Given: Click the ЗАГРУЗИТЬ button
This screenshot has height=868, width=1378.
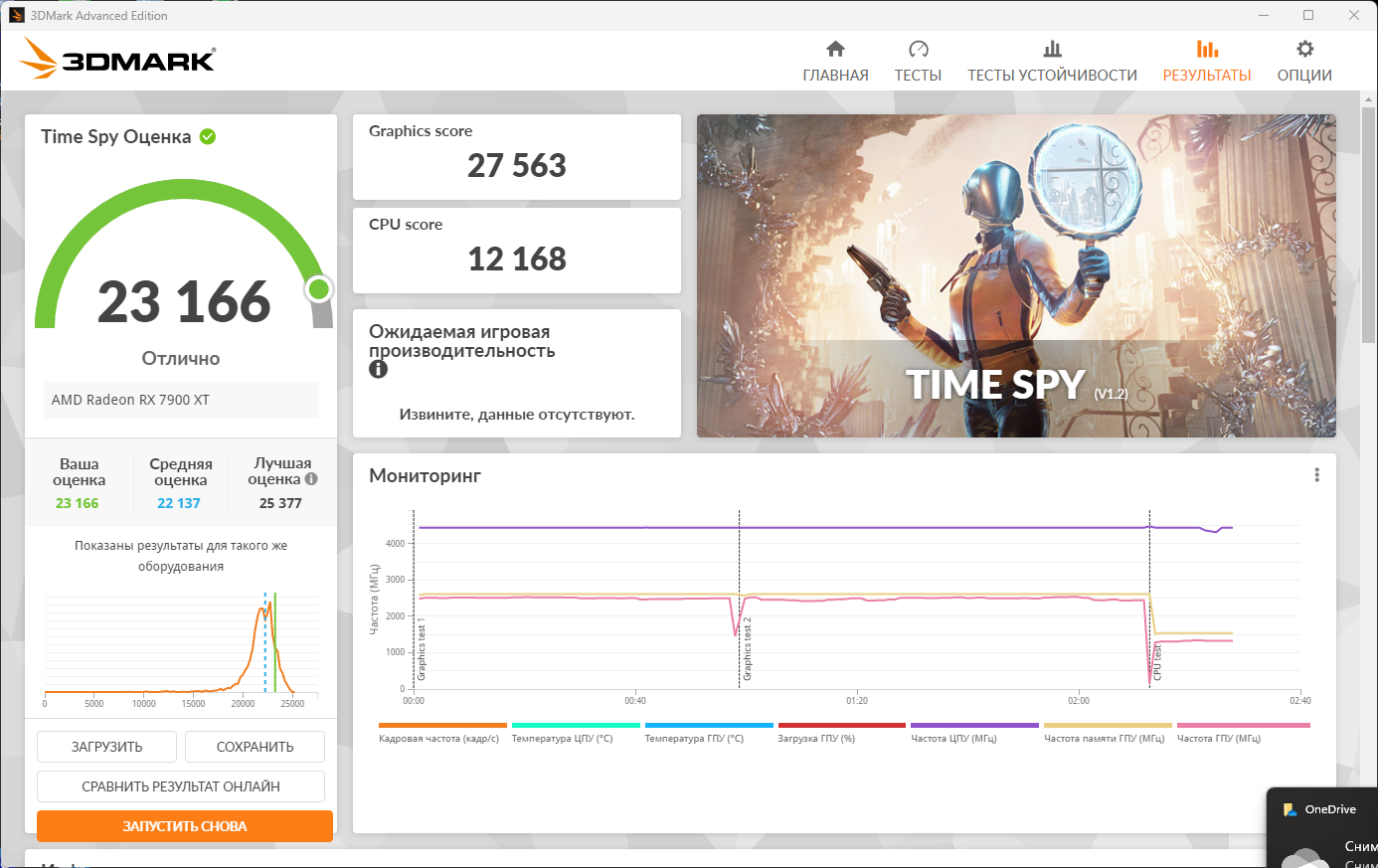Looking at the screenshot, I should pyautogui.click(x=106, y=747).
